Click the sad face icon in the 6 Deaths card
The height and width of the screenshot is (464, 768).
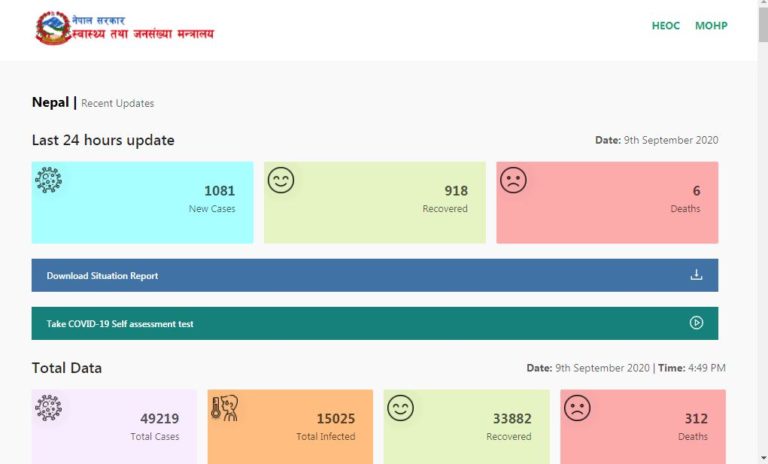[513, 180]
